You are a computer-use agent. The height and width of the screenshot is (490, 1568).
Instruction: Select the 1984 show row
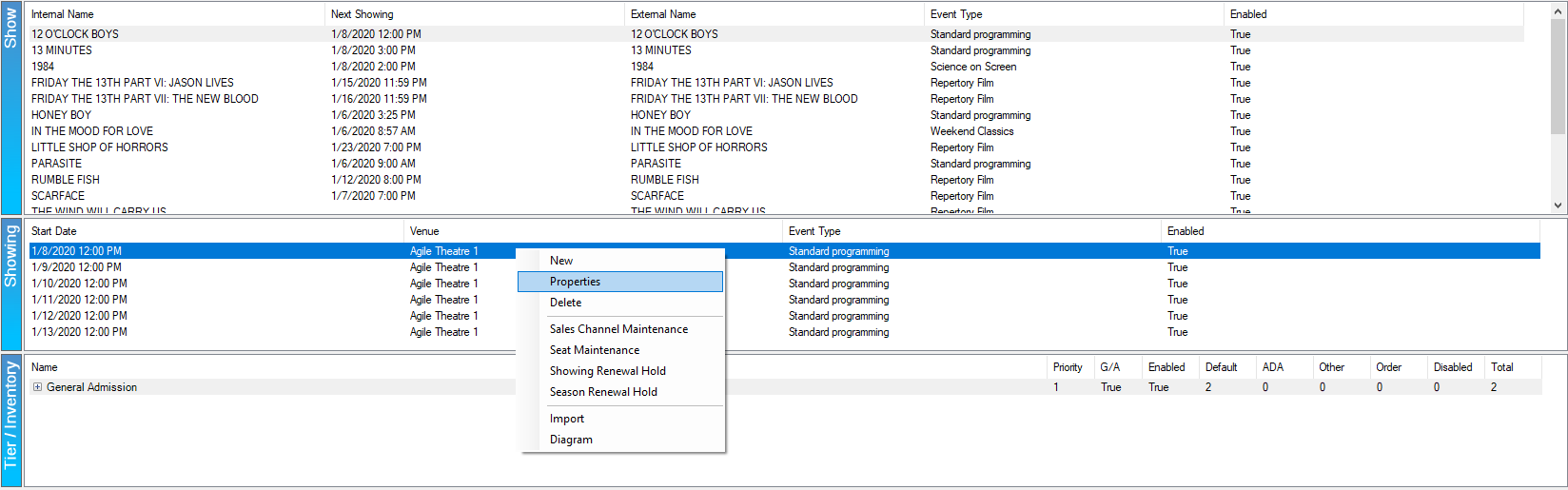click(x=775, y=67)
